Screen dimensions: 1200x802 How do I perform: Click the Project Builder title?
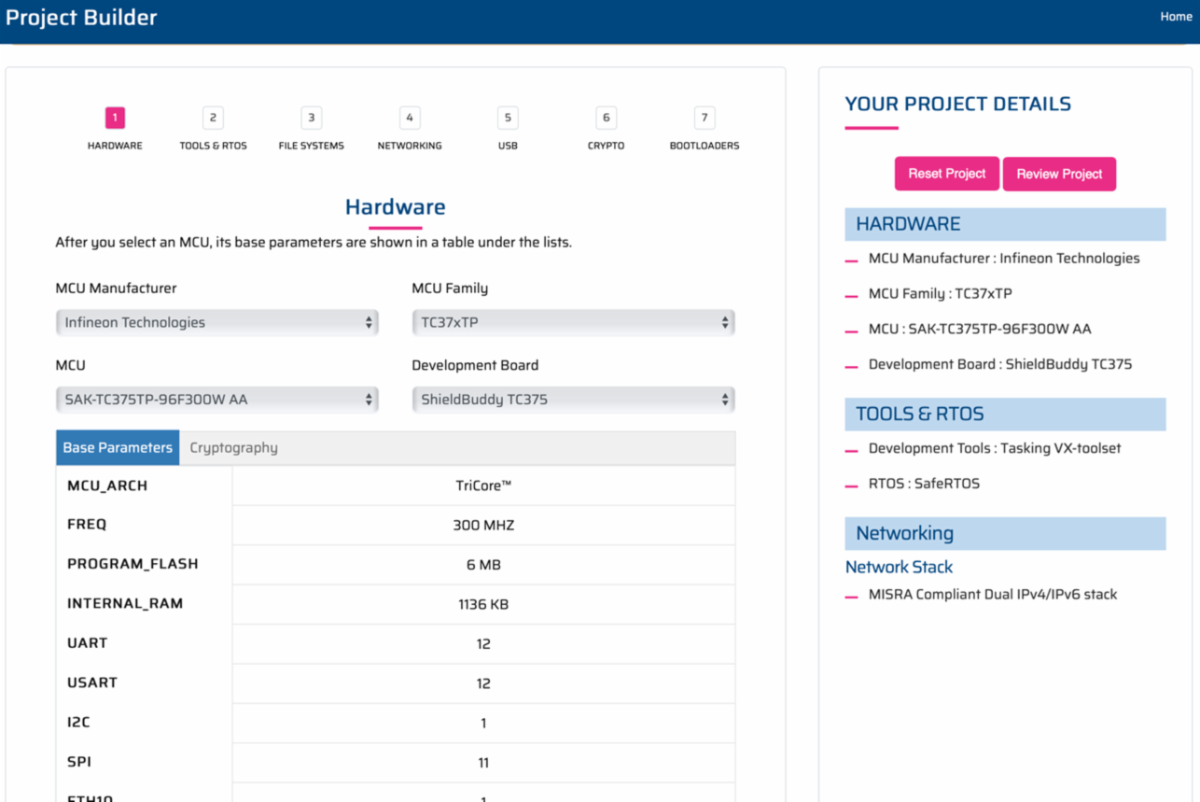(x=82, y=18)
